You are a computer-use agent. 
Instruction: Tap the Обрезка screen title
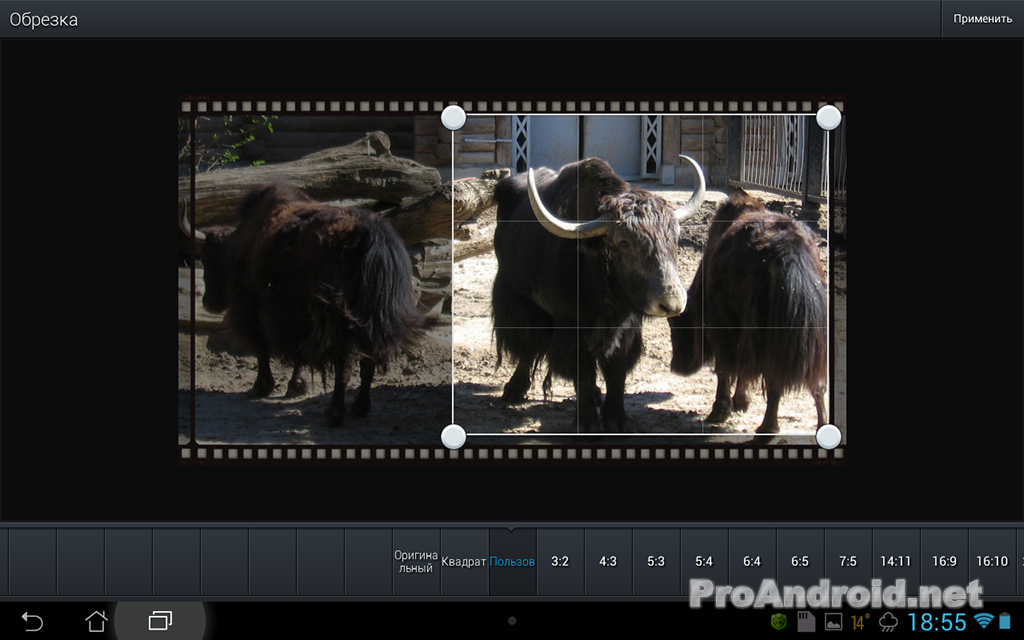[x=43, y=20]
